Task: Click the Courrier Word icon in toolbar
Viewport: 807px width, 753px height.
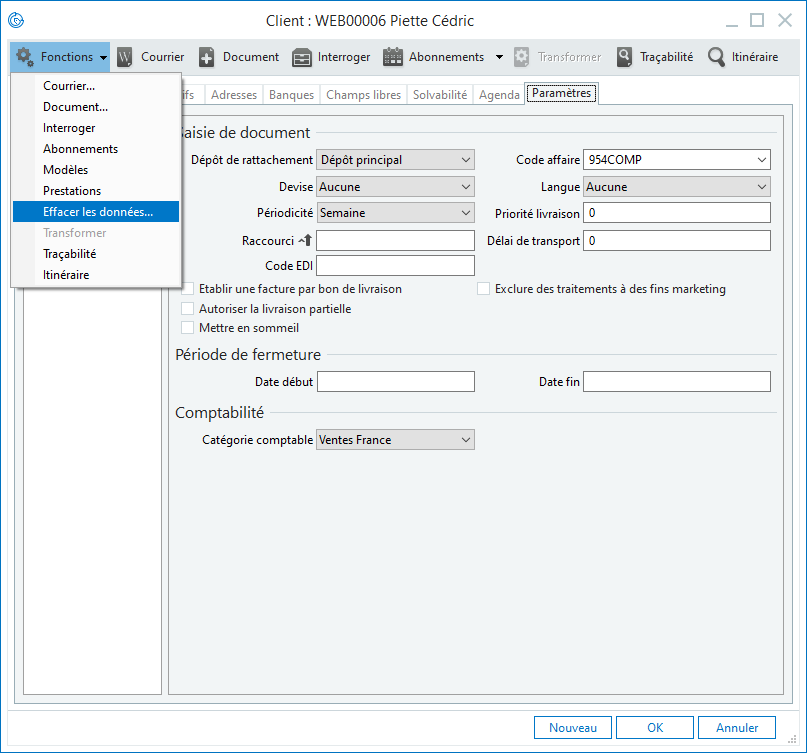Action: 125,57
